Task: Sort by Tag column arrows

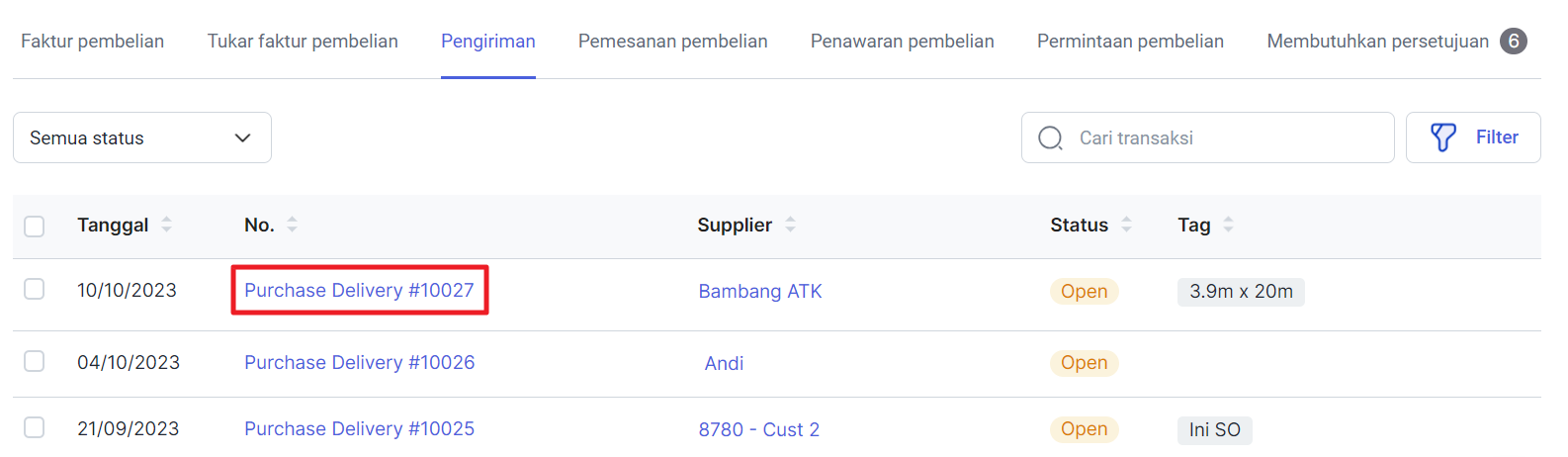Action: pyautogui.click(x=1228, y=225)
